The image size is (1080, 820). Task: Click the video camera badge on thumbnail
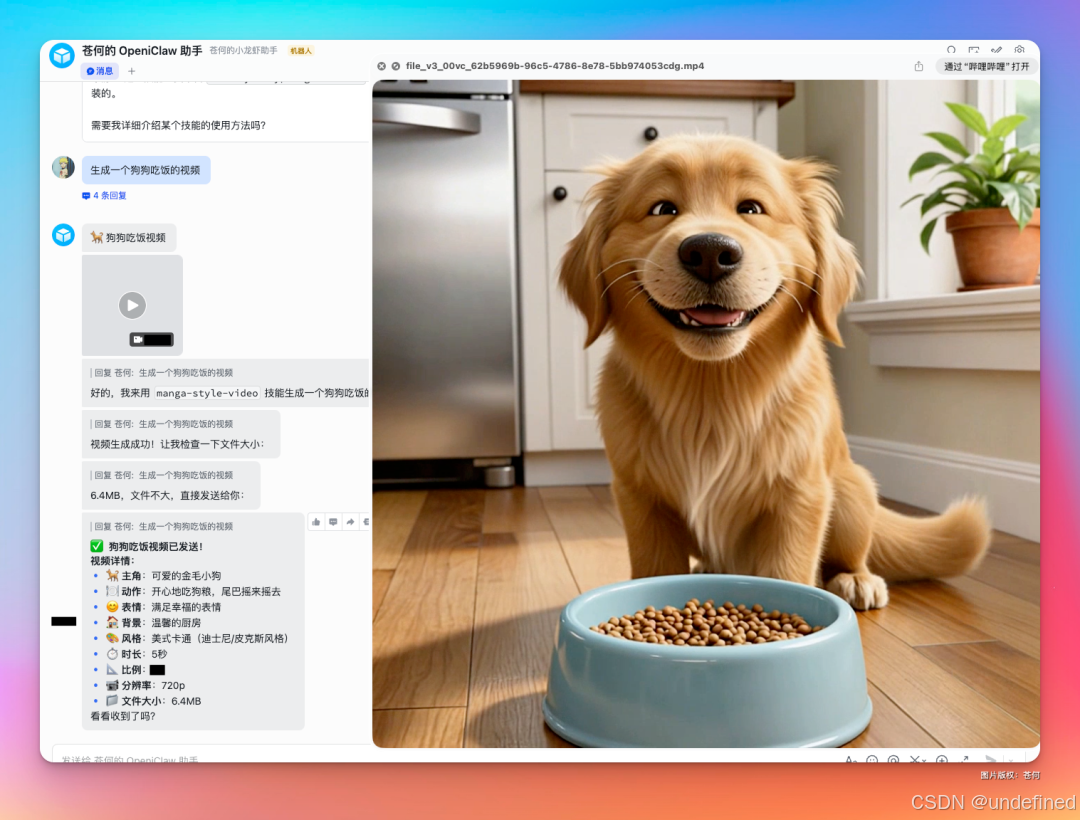(151, 339)
